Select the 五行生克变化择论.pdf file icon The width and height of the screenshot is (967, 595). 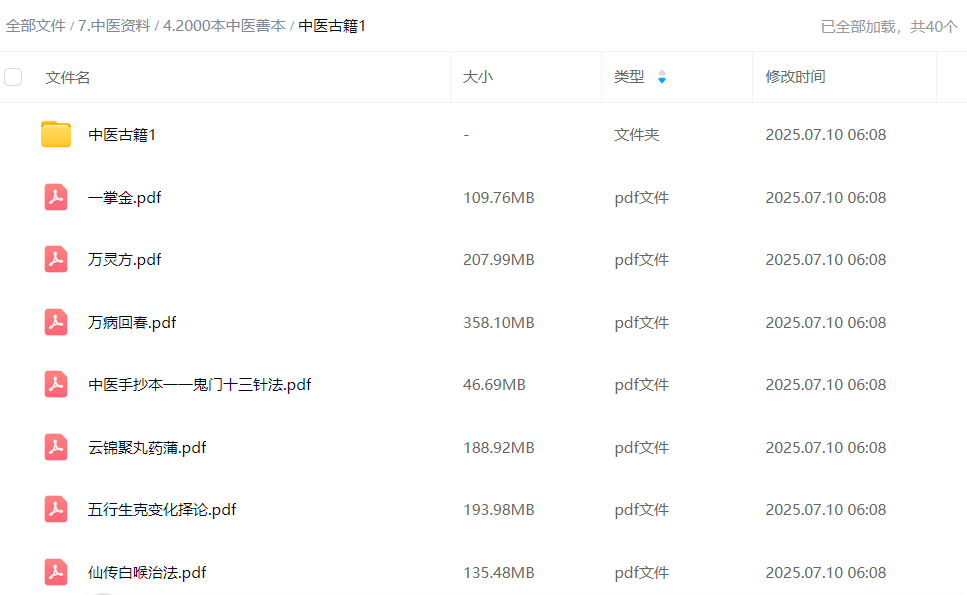56,510
